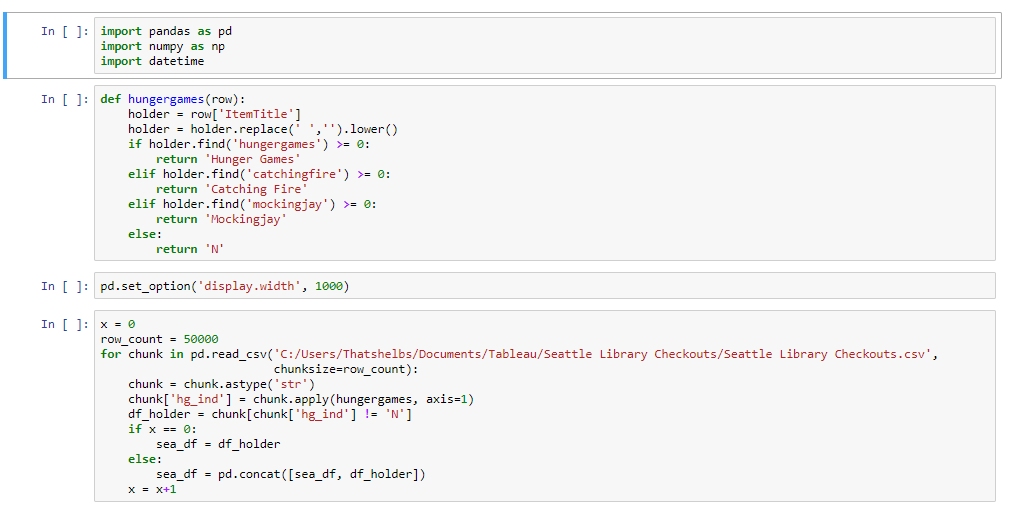
Task: Click the pd.concat([sea_df, df_holder]) line
Action: coord(291,474)
